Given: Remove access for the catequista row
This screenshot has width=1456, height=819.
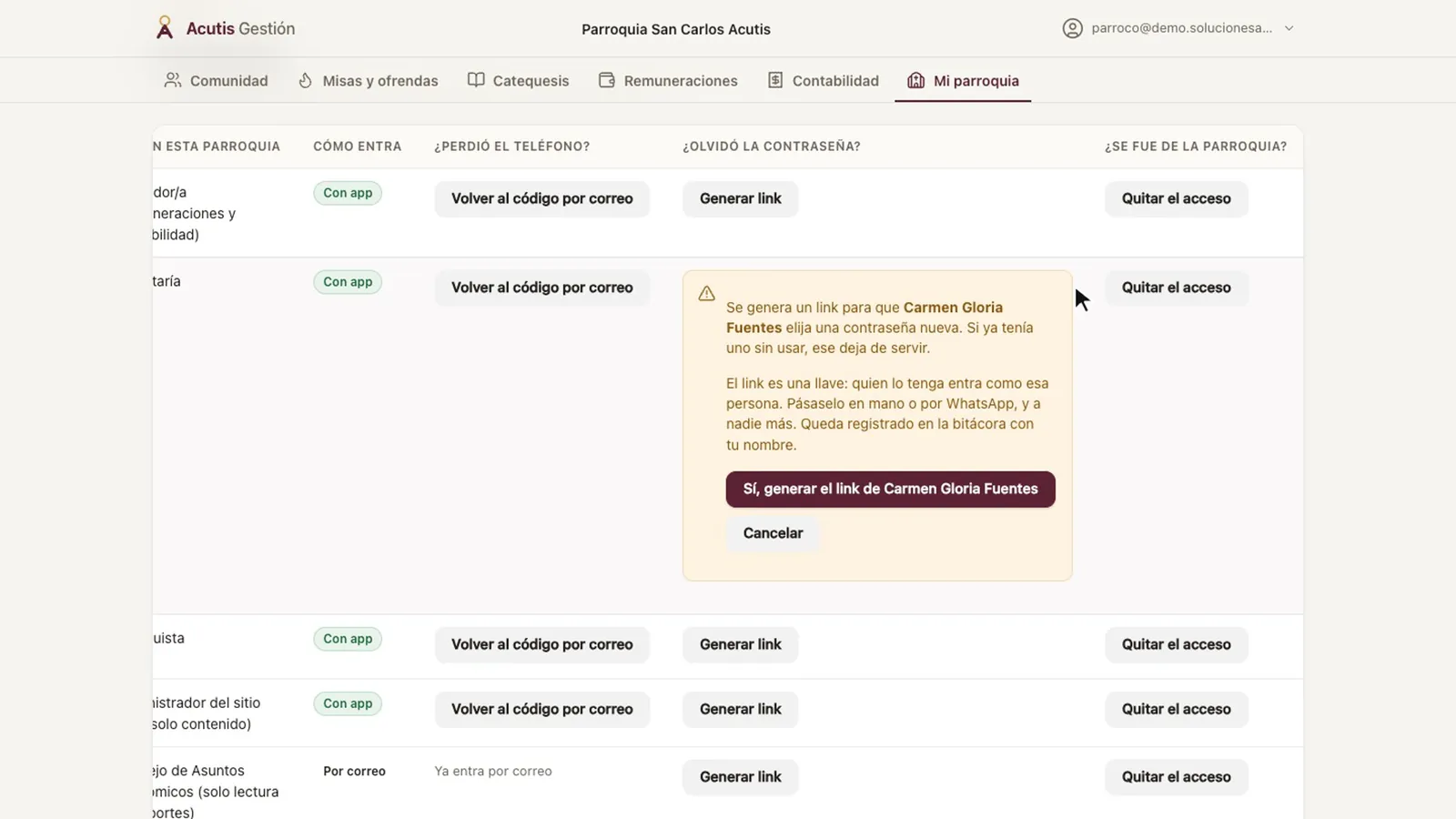Looking at the screenshot, I should (x=1177, y=644).
